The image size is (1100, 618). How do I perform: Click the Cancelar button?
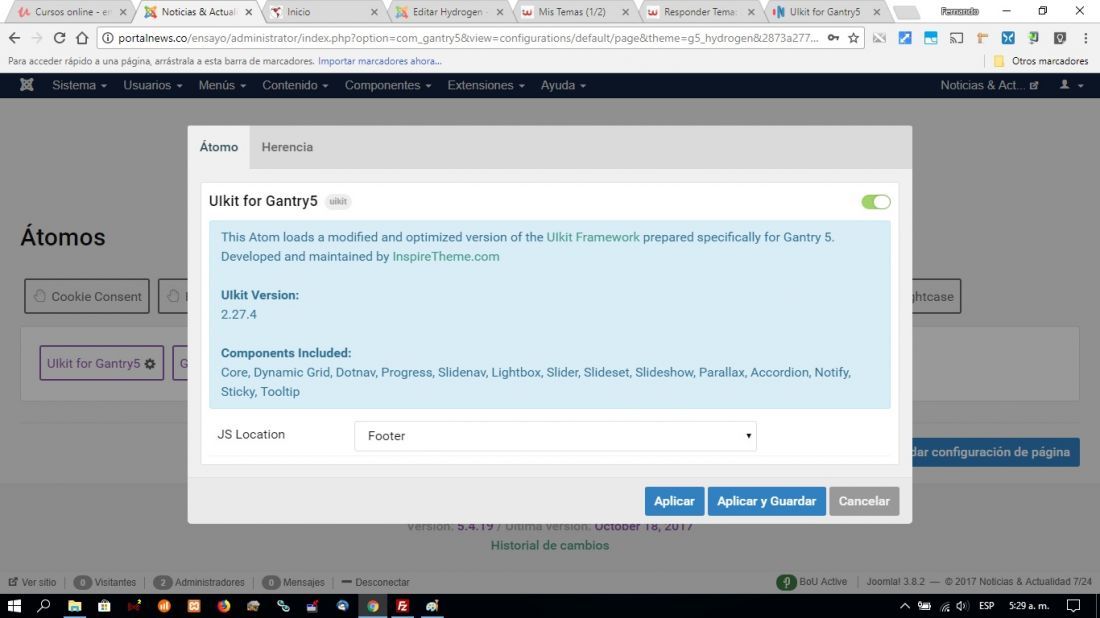point(864,502)
